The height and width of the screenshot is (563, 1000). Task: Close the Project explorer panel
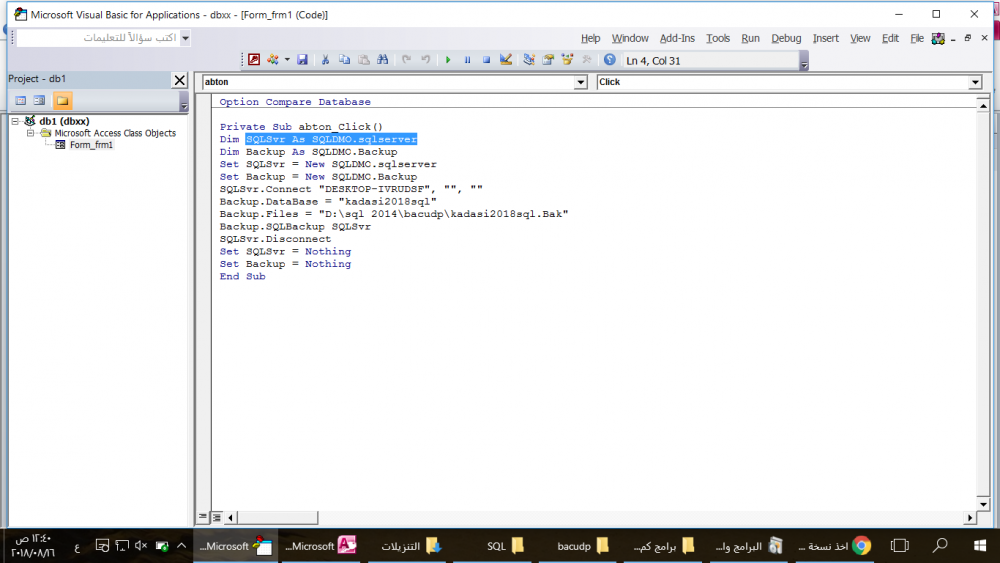pyautogui.click(x=180, y=80)
